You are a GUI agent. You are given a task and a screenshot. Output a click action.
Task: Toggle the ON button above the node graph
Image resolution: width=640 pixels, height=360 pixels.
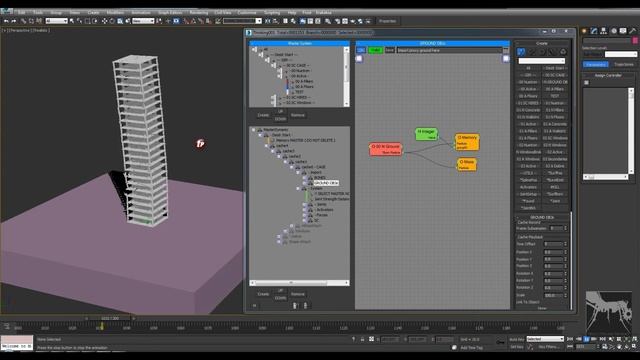(361, 50)
